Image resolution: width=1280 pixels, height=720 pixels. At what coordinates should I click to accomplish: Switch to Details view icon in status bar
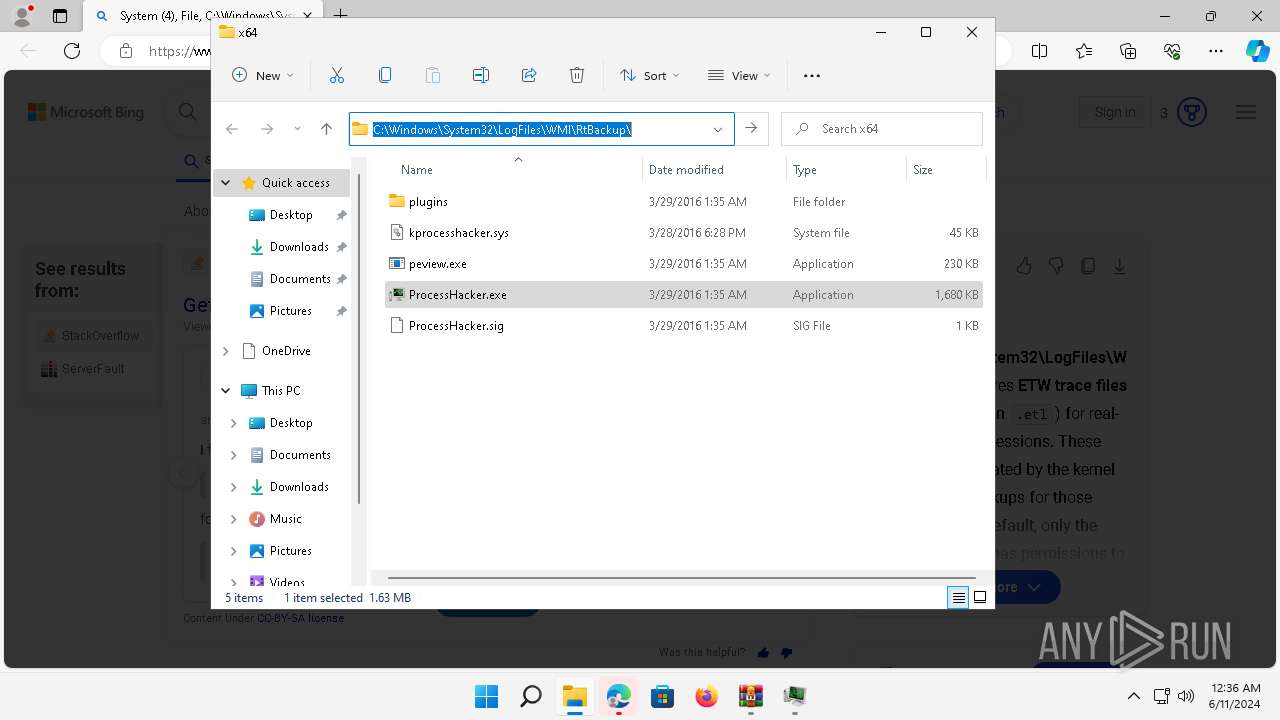(x=958, y=598)
